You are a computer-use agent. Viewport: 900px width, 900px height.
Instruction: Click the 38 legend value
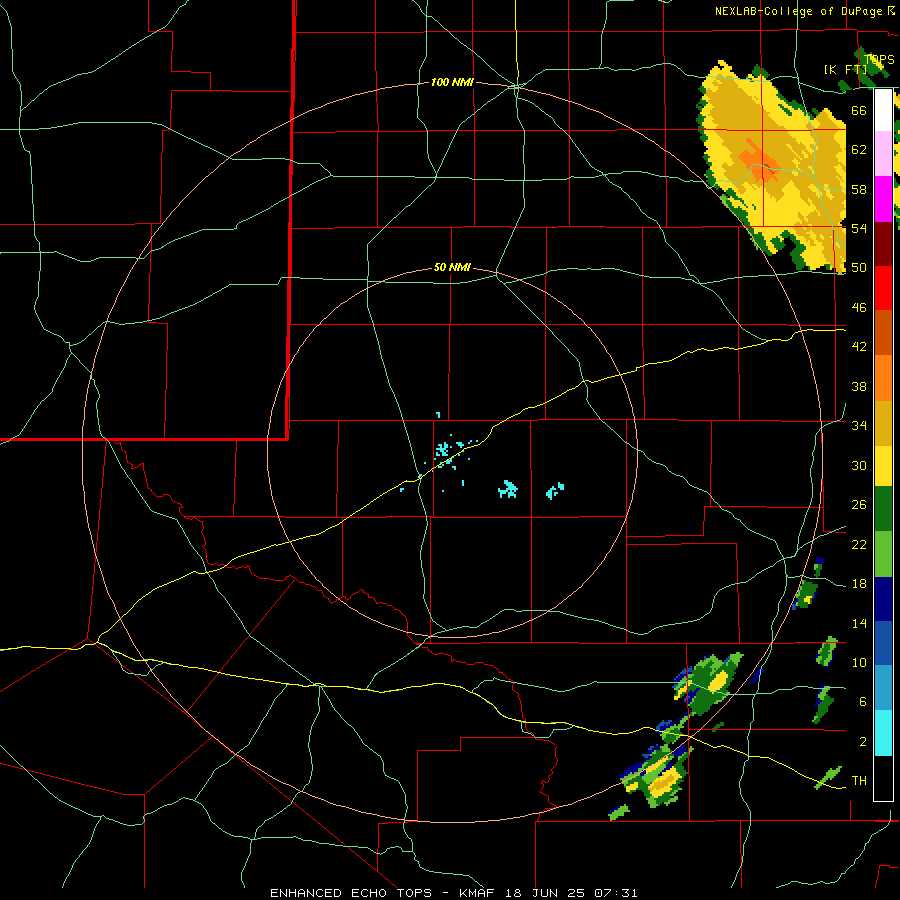pos(859,386)
